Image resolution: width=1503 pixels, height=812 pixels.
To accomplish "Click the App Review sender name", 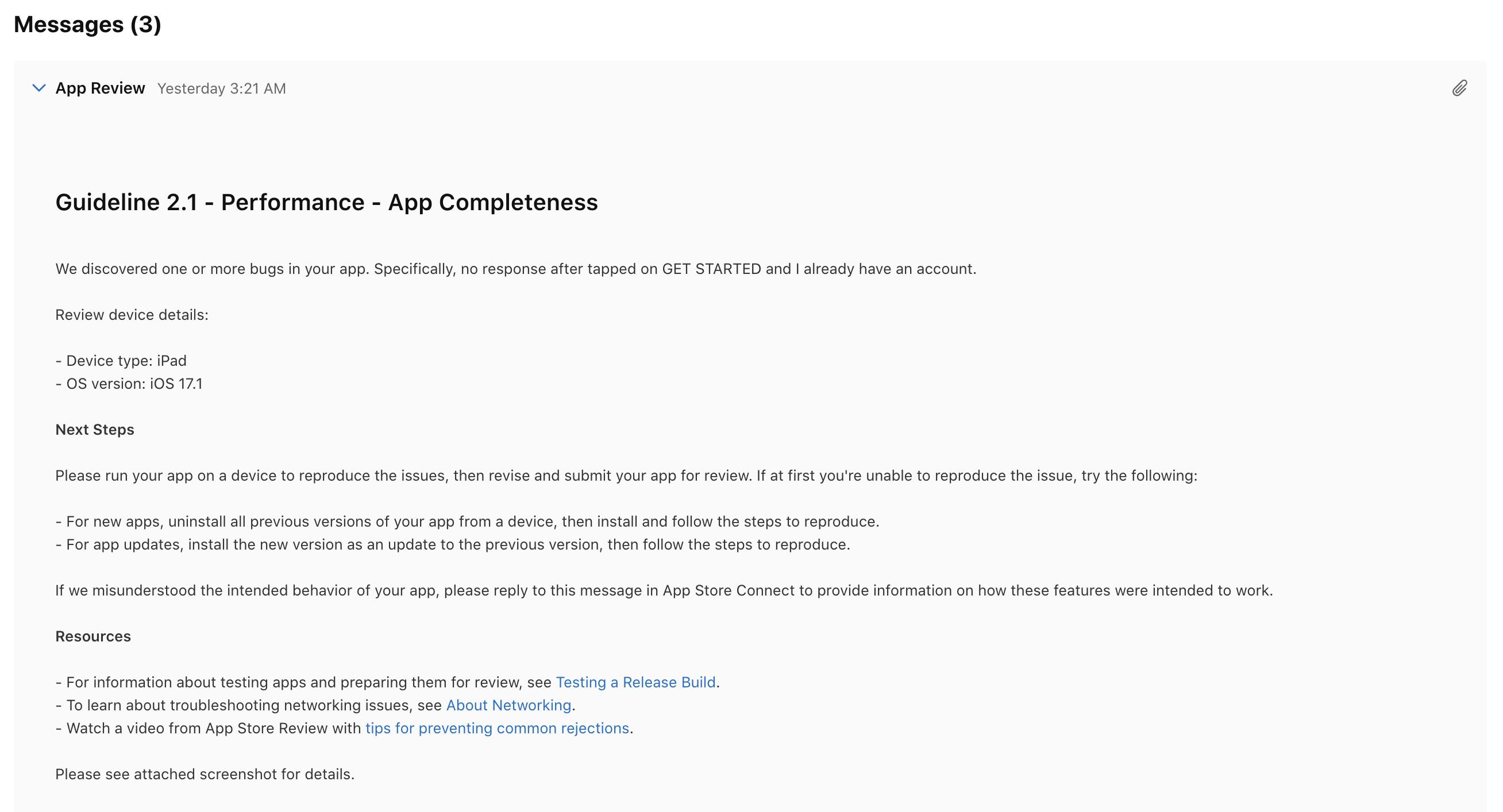I will [100, 88].
